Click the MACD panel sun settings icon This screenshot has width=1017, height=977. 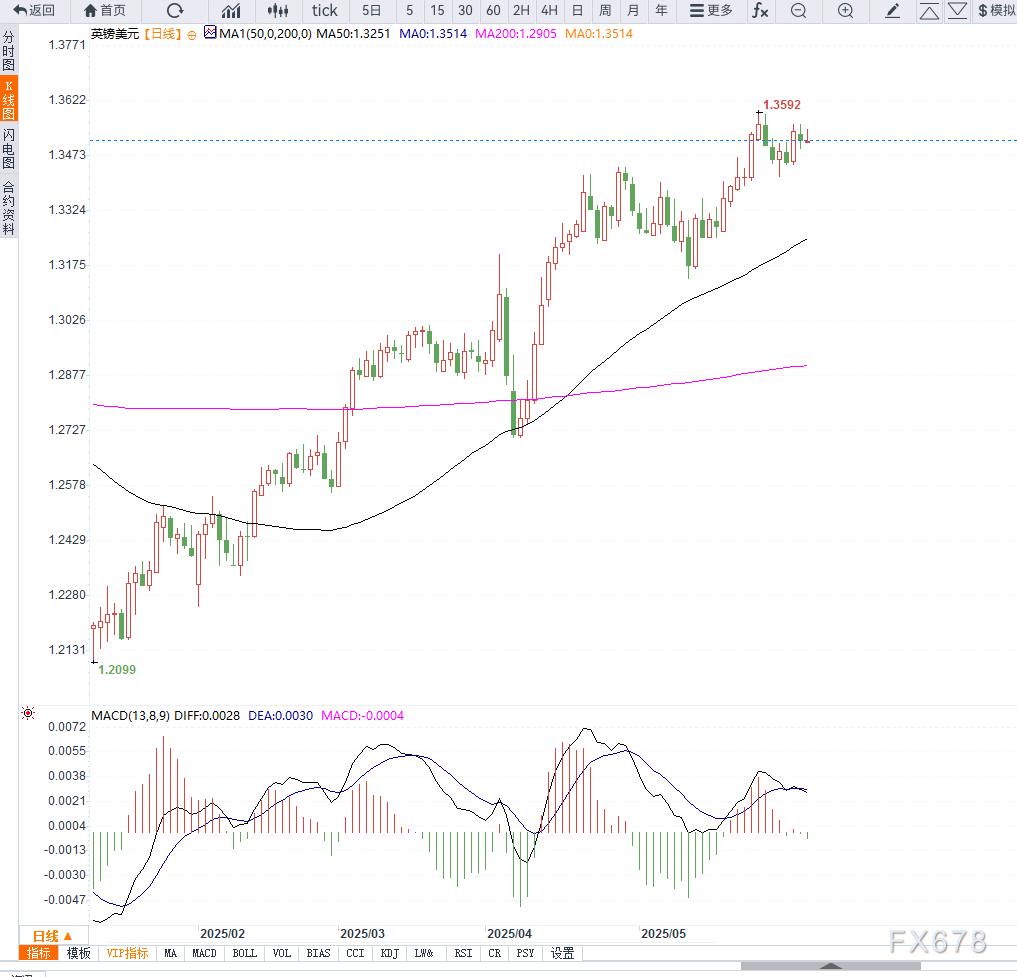(28, 714)
